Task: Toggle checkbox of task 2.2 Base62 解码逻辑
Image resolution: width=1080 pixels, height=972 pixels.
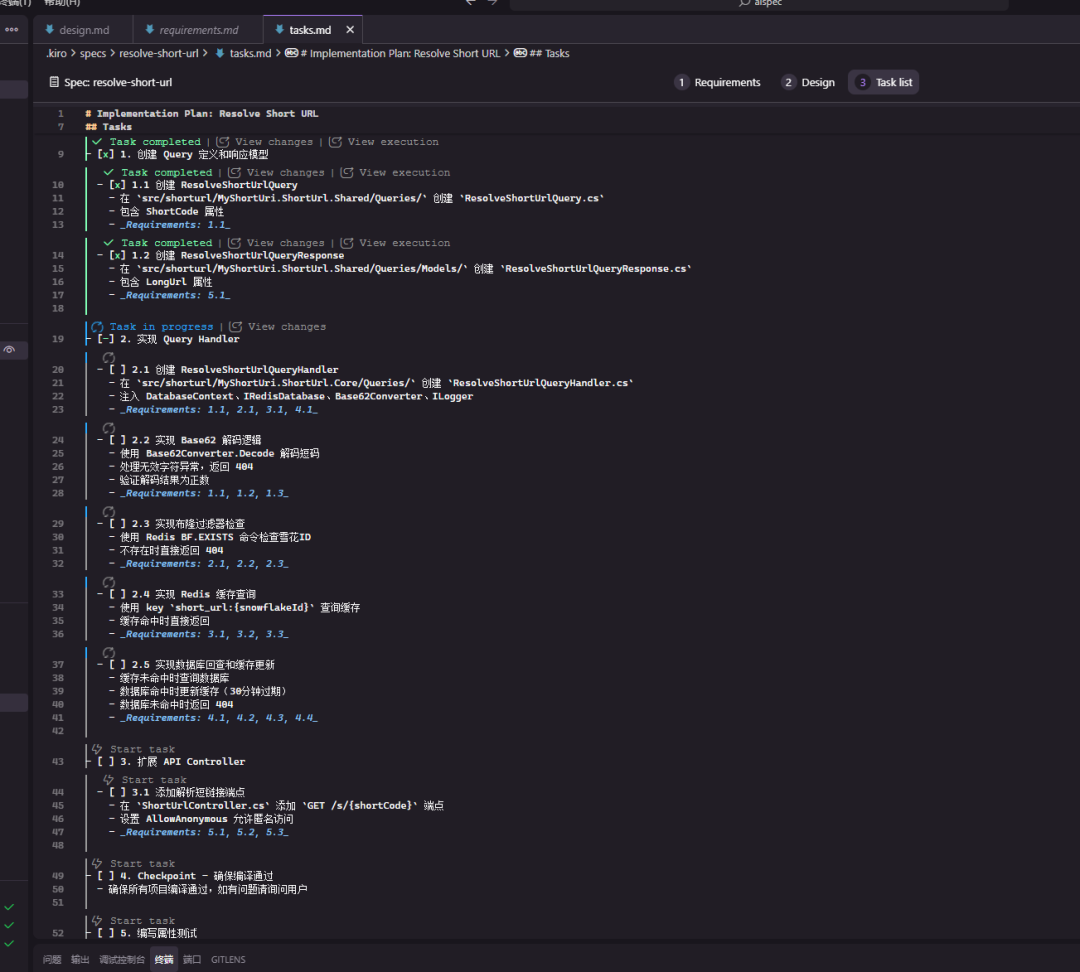Action: click(x=117, y=440)
